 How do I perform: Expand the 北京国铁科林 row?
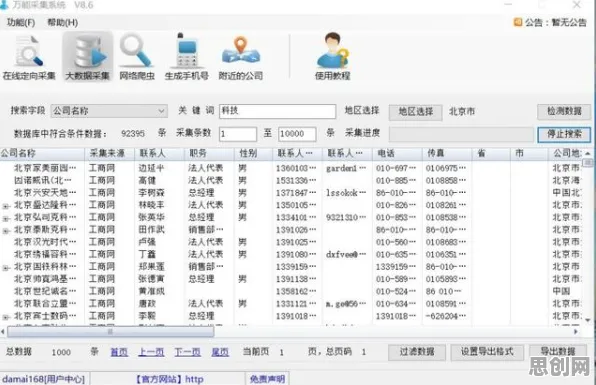[6, 268]
